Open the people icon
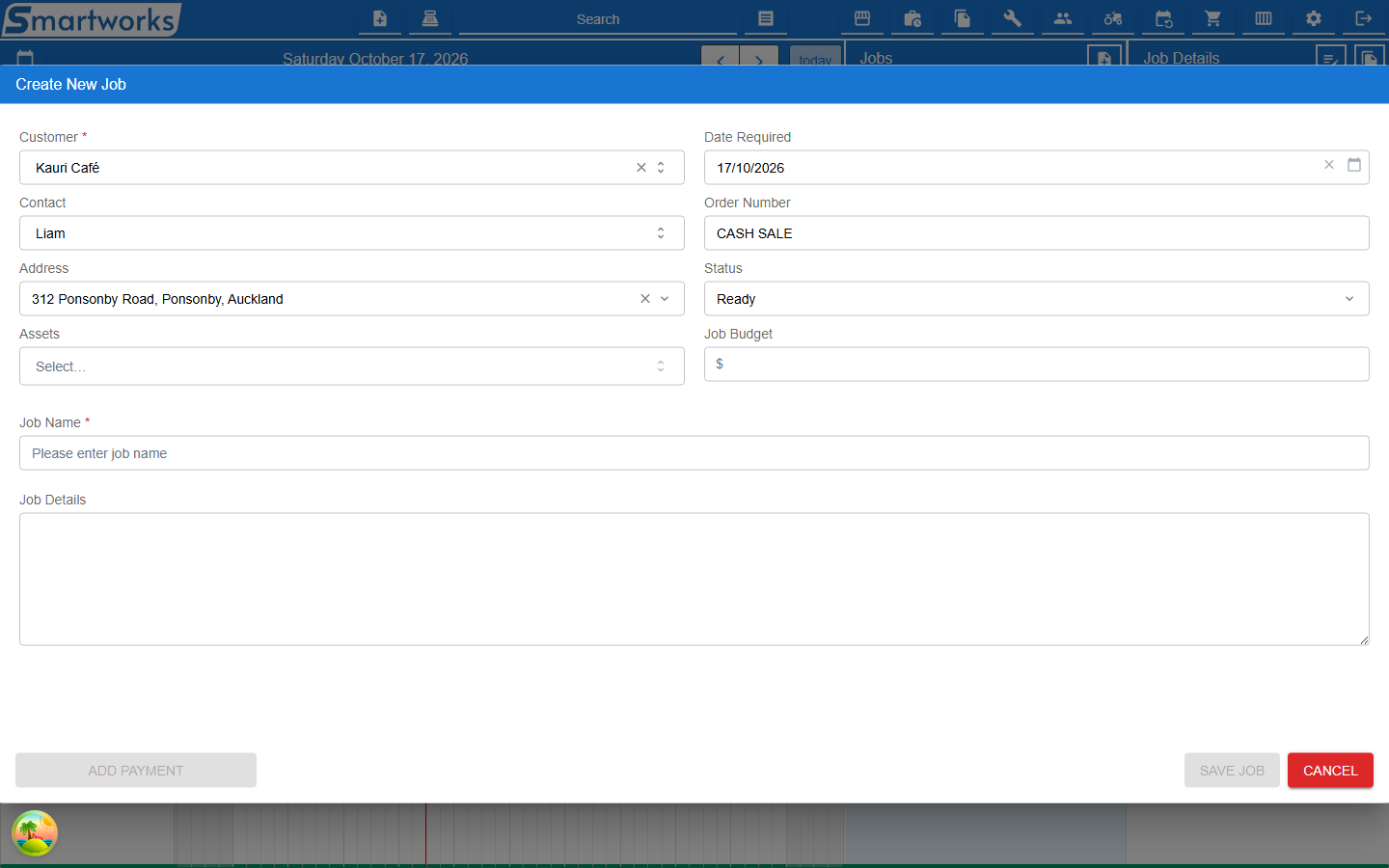This screenshot has height=868, width=1389. [x=1063, y=18]
